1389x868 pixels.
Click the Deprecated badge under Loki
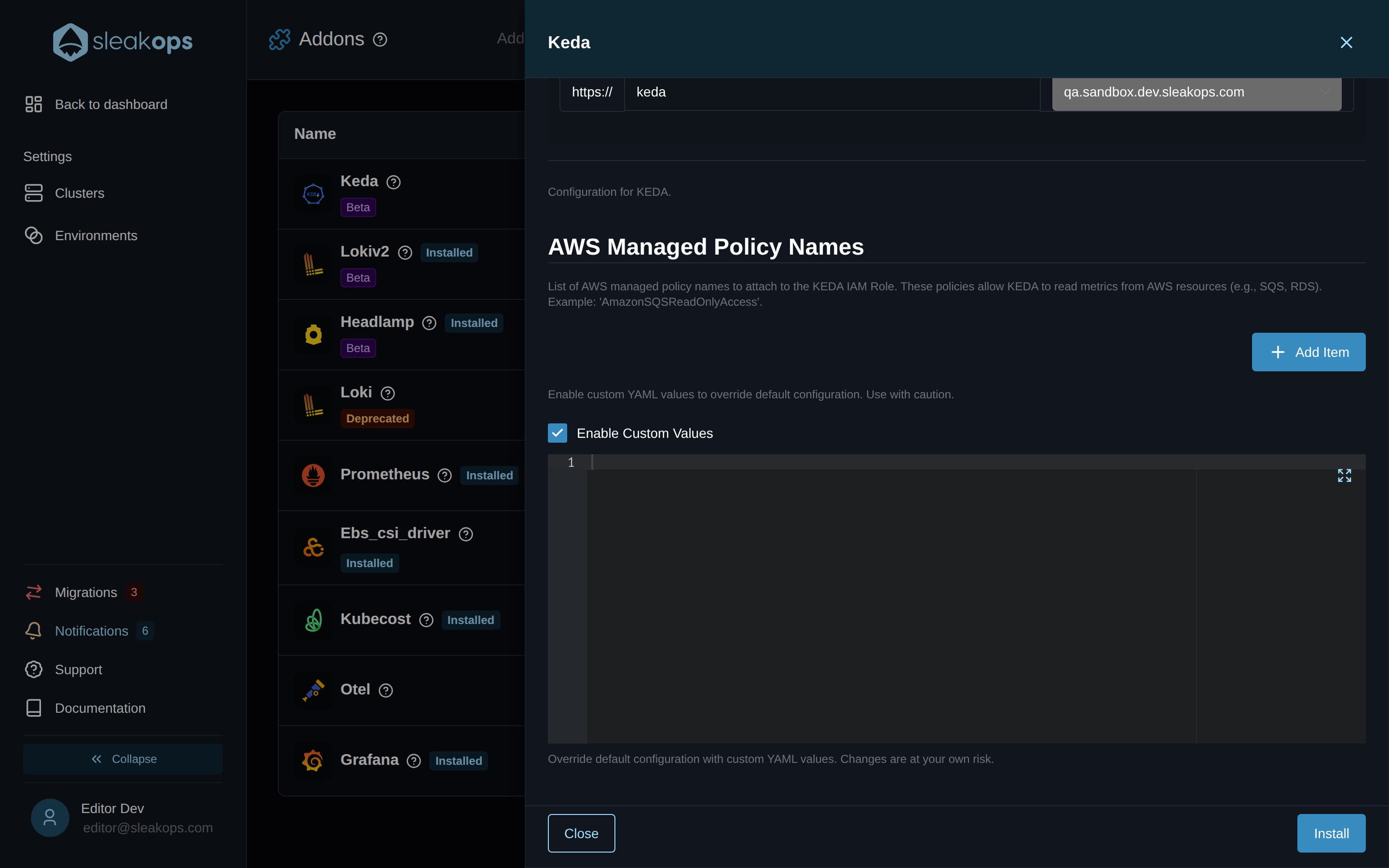coord(378,419)
